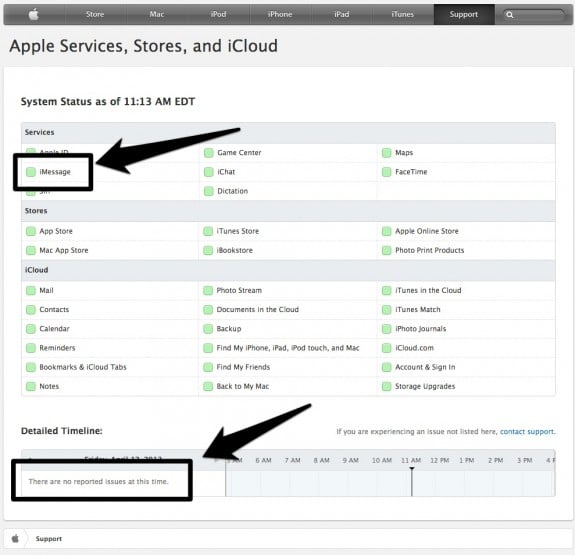This screenshot has width=575, height=555.
Task: Click the FaceTime status indicator
Action: [x=387, y=172]
